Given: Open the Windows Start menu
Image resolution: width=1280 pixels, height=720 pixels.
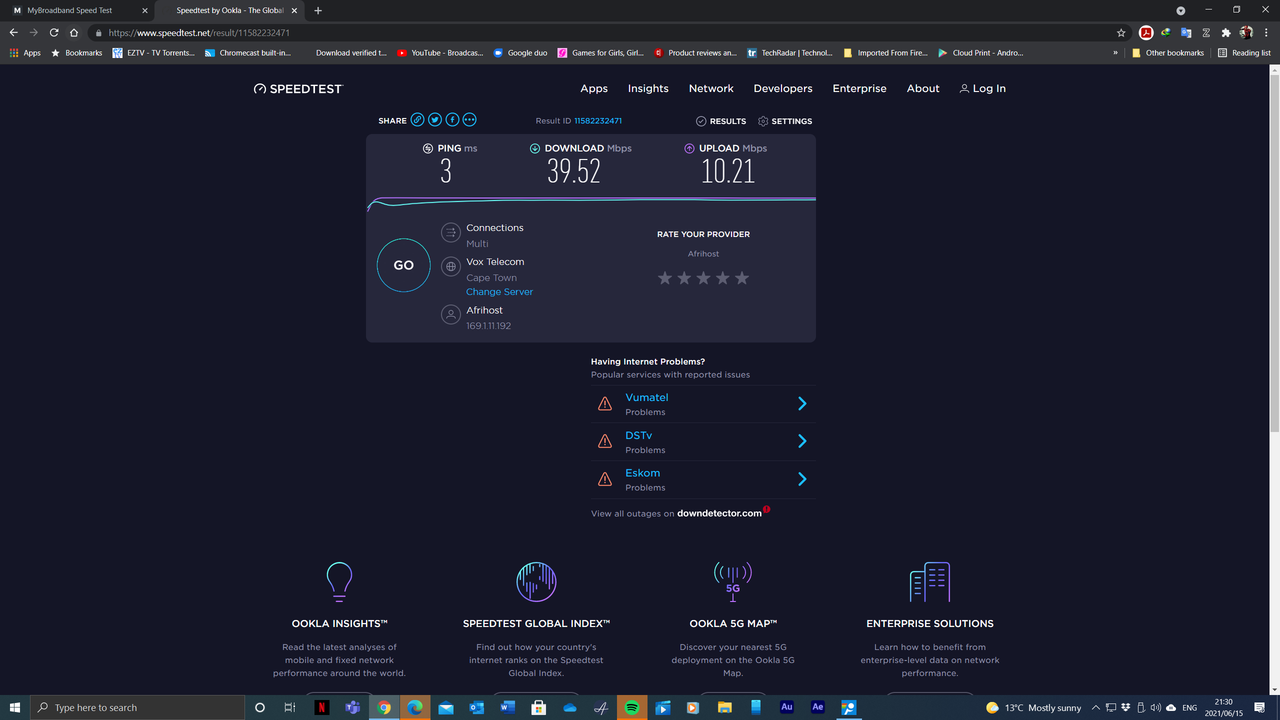Looking at the screenshot, I should pyautogui.click(x=16, y=707).
